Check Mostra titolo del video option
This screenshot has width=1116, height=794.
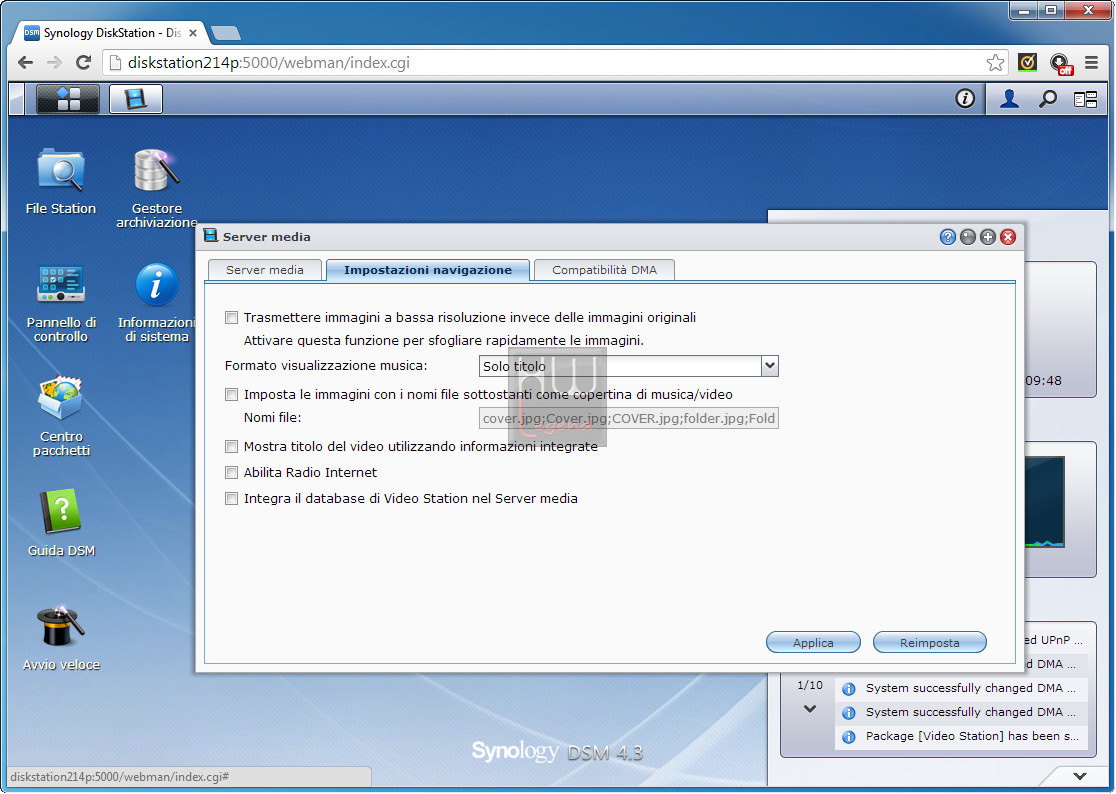231,446
